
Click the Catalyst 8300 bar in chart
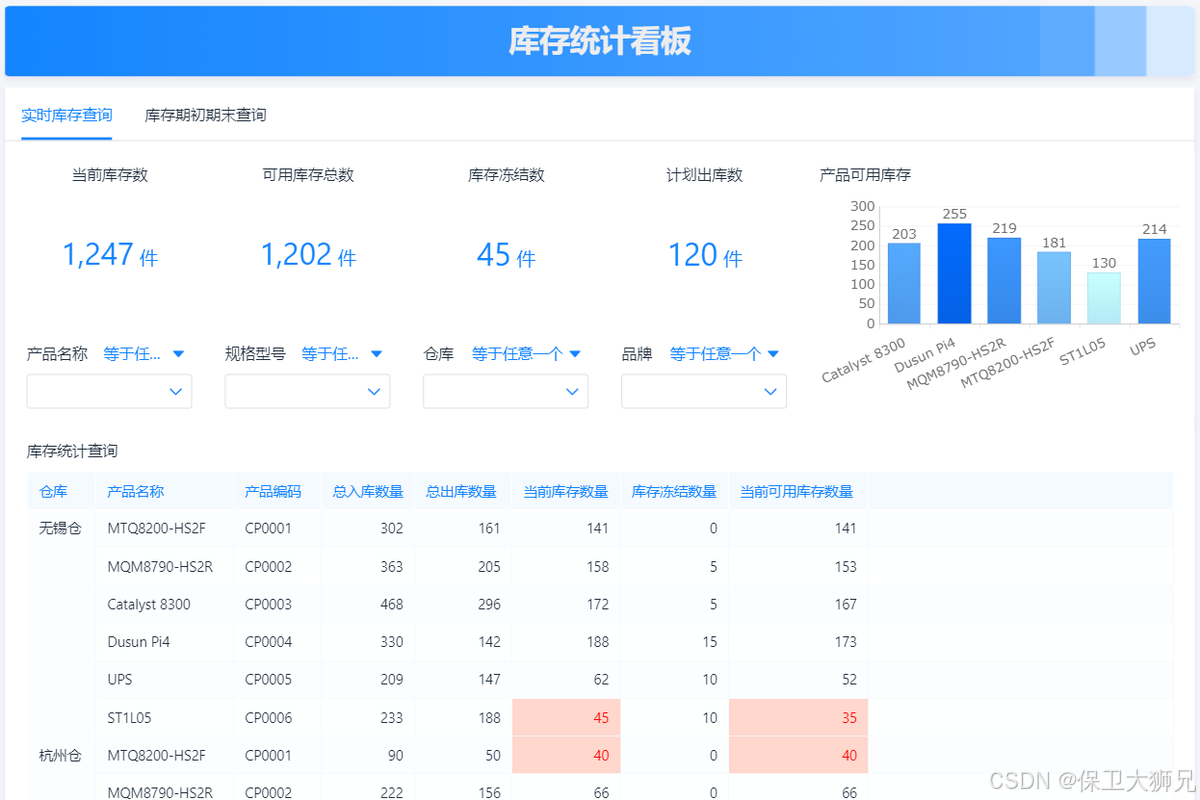pyautogui.click(x=904, y=284)
